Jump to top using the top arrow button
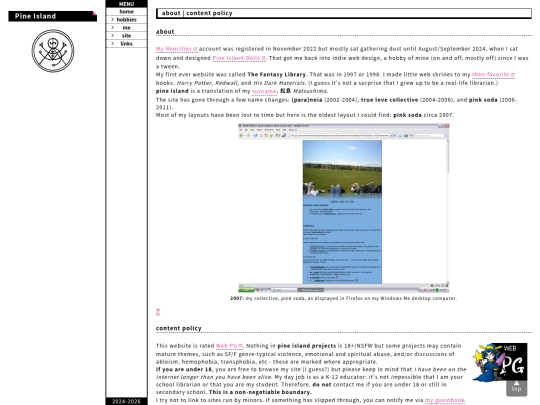Image resolution: width=540 pixels, height=405 pixels. tap(516, 386)
